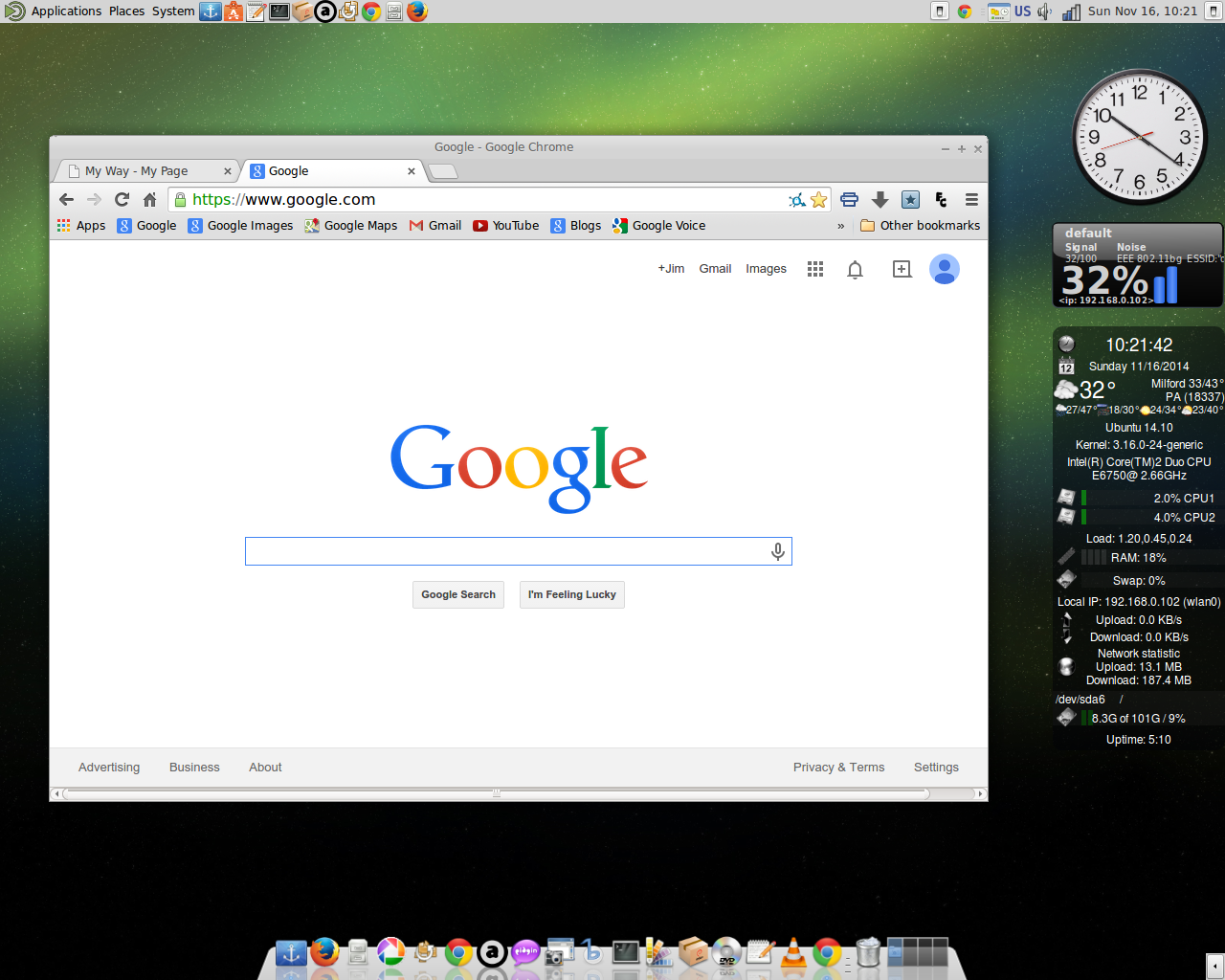
Task: Open Privacy & Terms footer link
Action: pos(838,768)
